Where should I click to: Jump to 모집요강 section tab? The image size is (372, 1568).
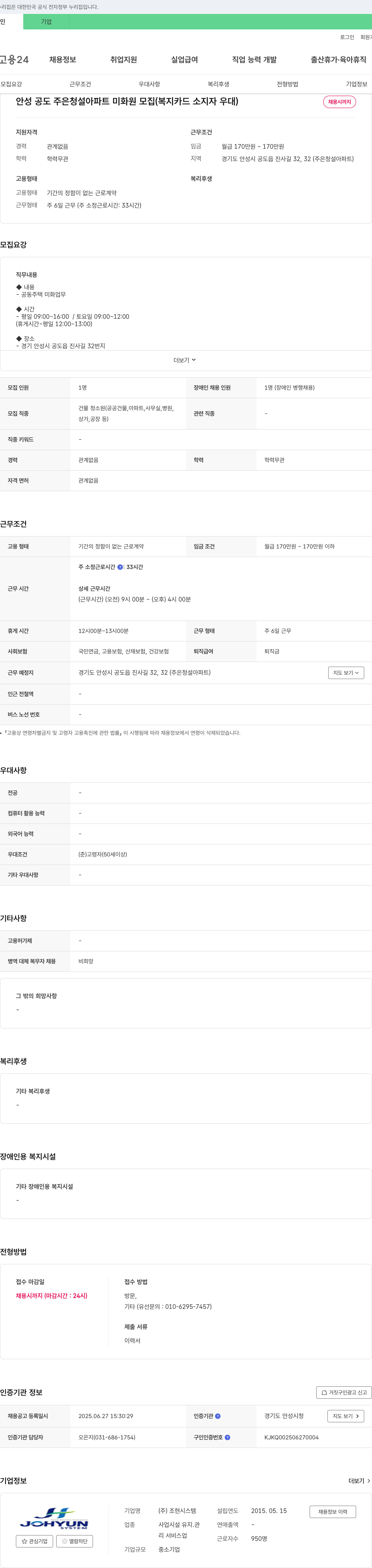[x=11, y=84]
